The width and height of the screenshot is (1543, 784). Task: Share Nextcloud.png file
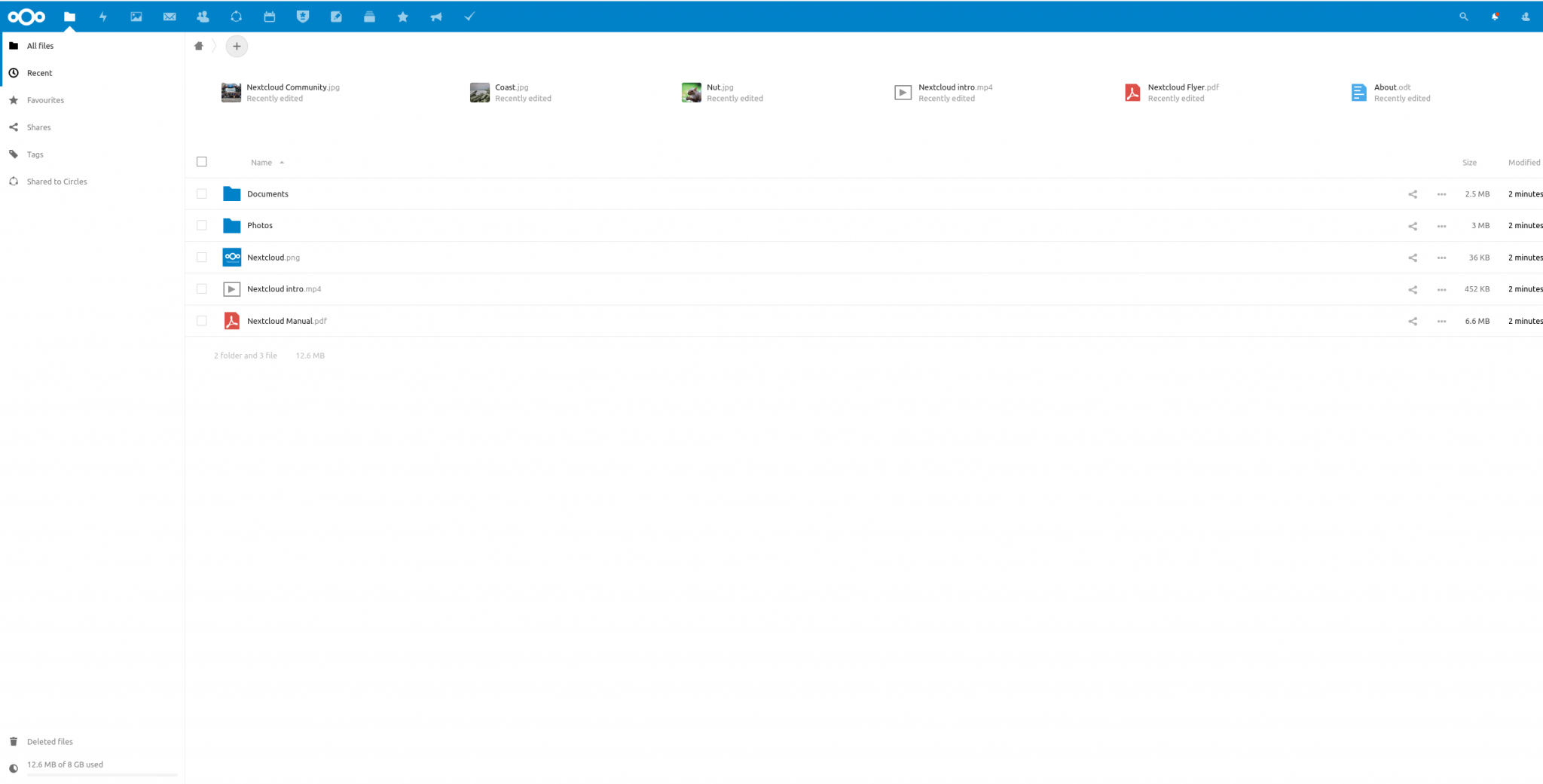click(x=1413, y=258)
